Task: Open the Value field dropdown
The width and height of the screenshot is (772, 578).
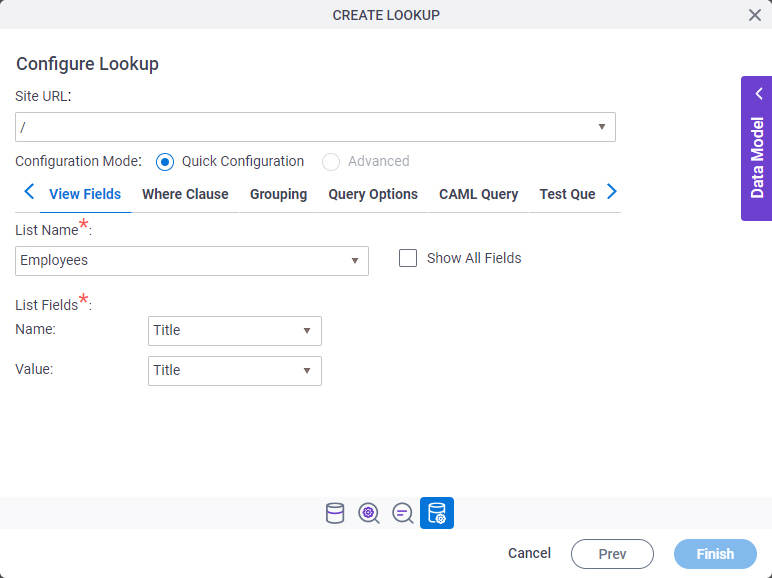Action: pyautogui.click(x=234, y=371)
